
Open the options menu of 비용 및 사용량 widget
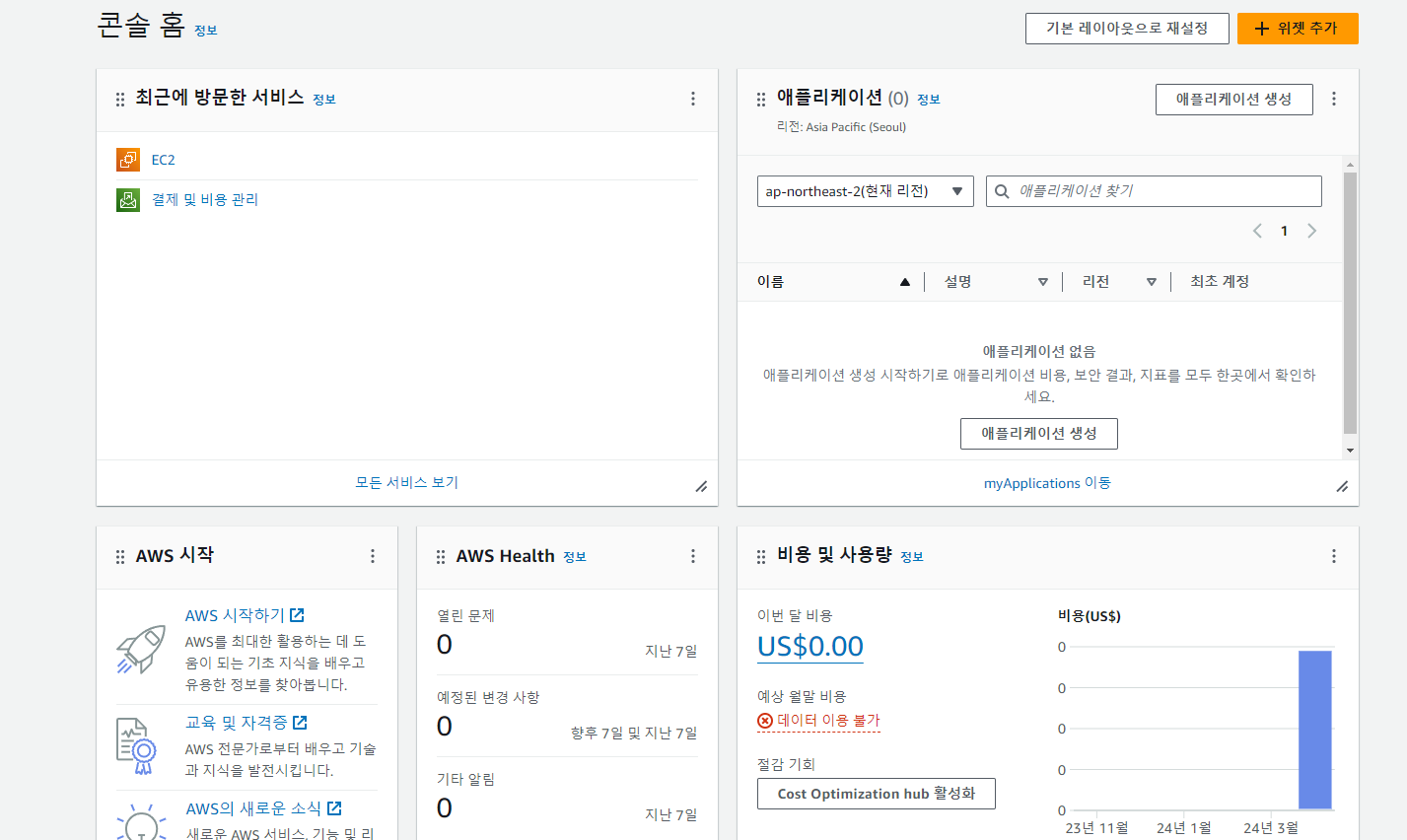1334,556
